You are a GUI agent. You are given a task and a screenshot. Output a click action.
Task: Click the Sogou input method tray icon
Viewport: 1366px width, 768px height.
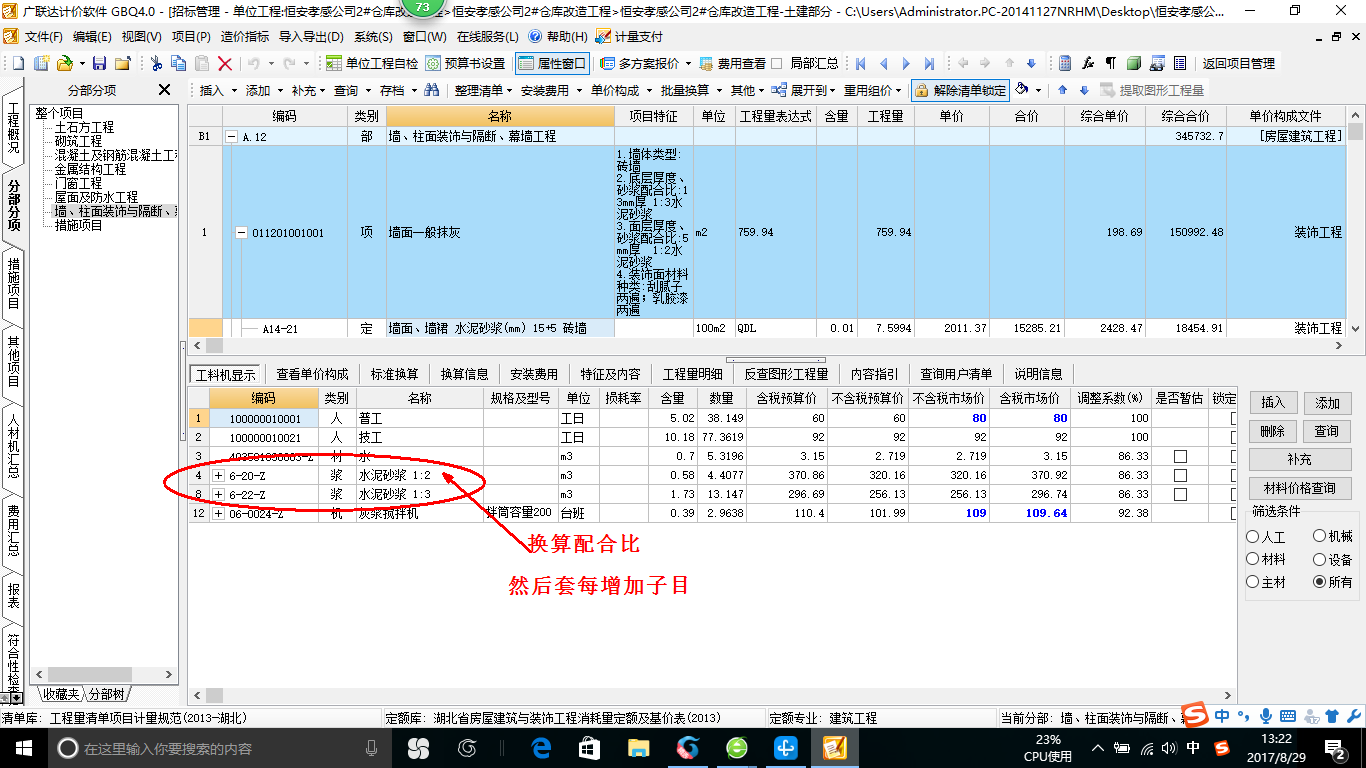(x=1221, y=748)
